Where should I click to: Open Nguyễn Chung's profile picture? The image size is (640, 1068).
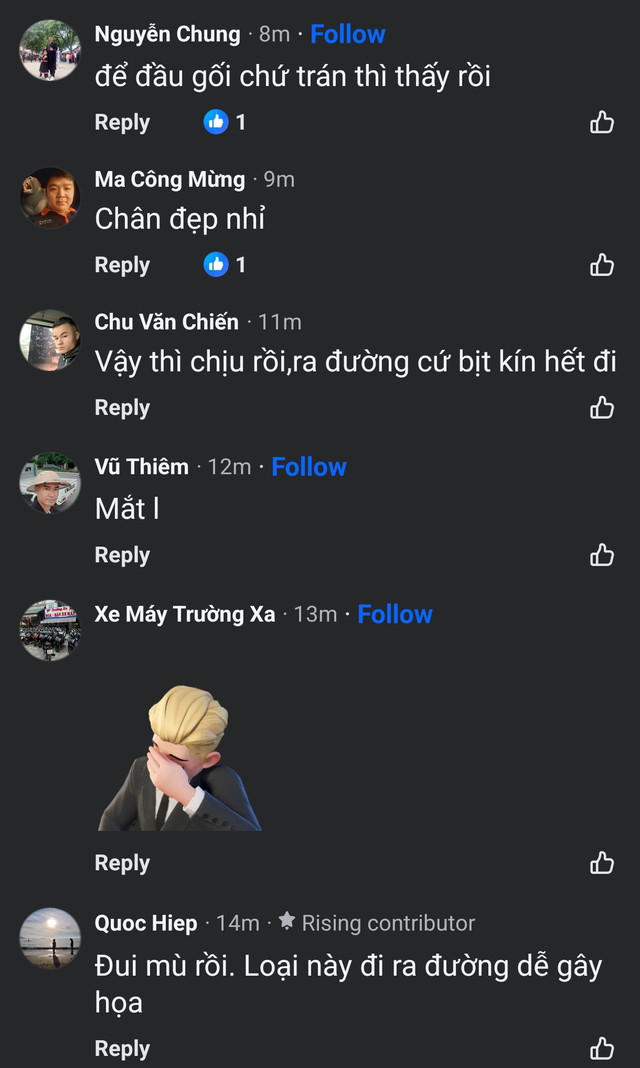tap(50, 50)
